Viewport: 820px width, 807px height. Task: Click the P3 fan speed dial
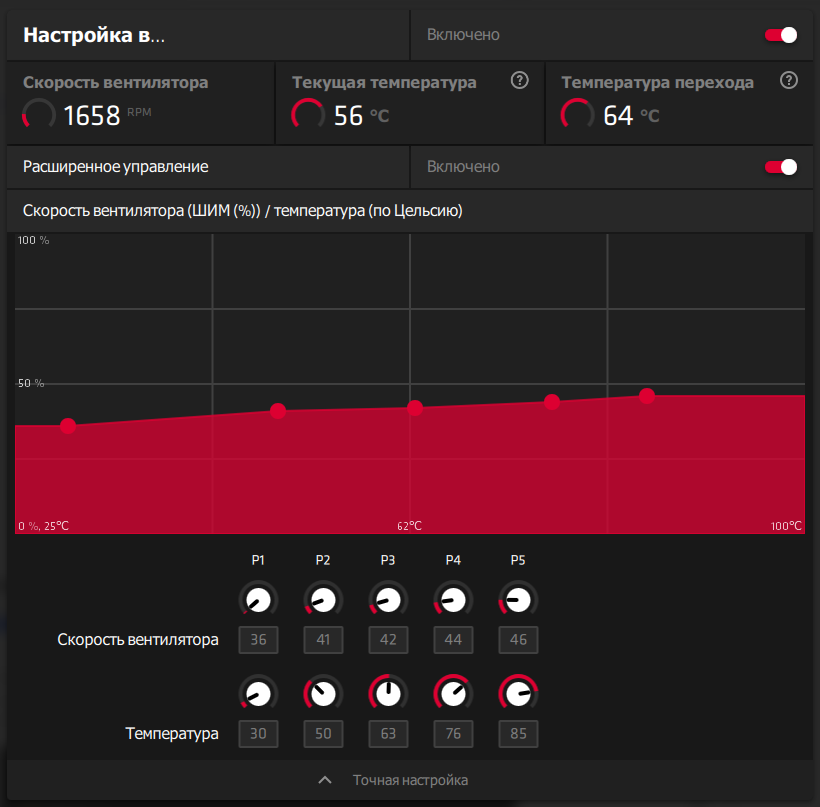388,600
